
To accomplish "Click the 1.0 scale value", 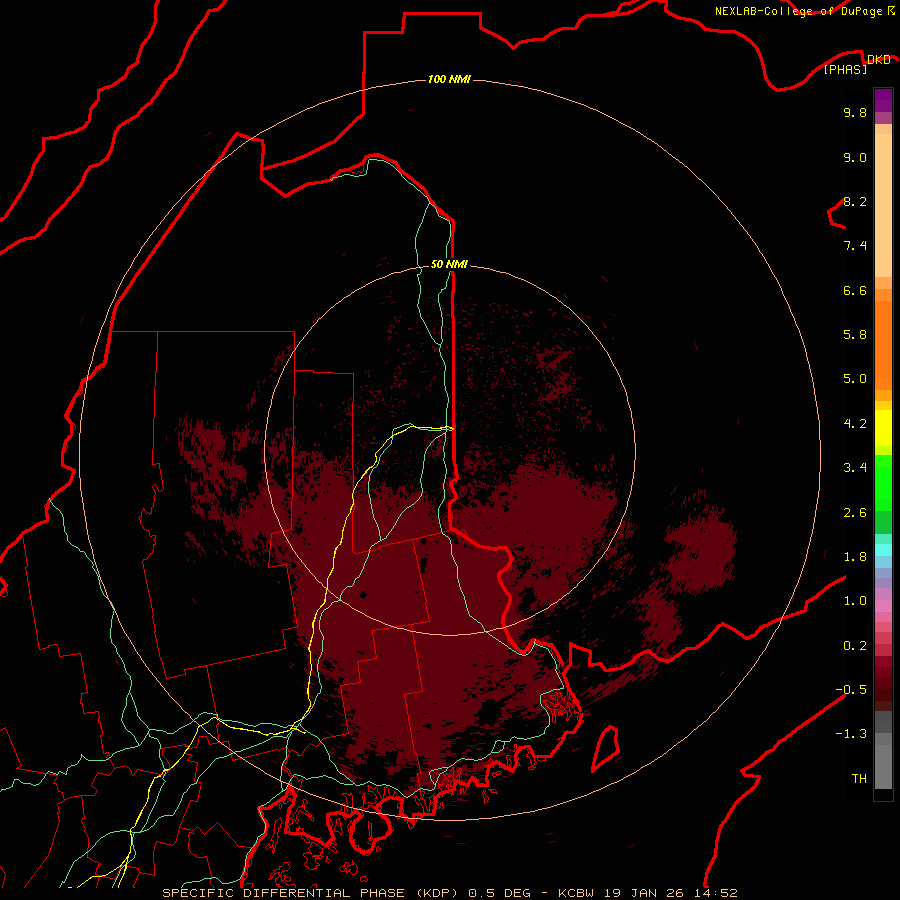I will 855,601.
